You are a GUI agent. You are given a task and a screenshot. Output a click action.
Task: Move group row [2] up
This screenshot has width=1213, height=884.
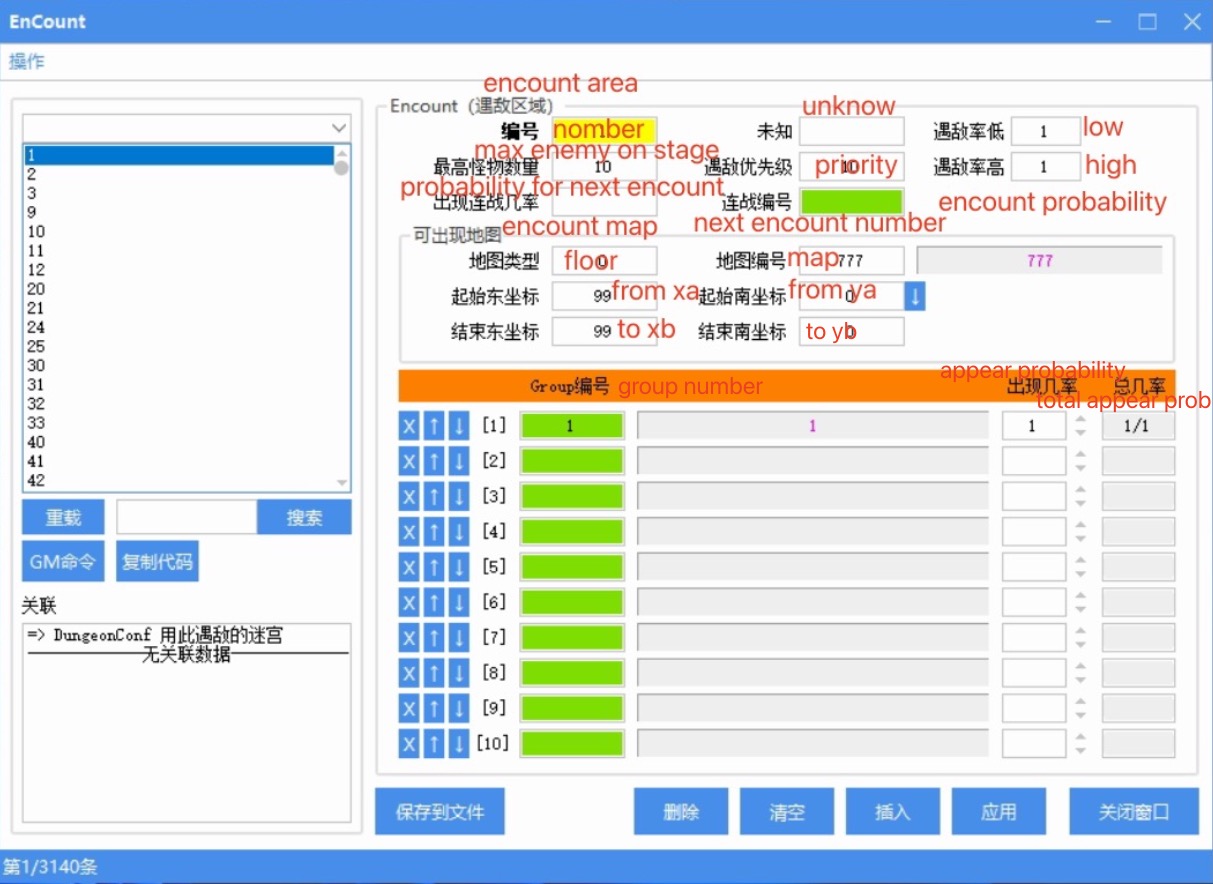(x=434, y=461)
